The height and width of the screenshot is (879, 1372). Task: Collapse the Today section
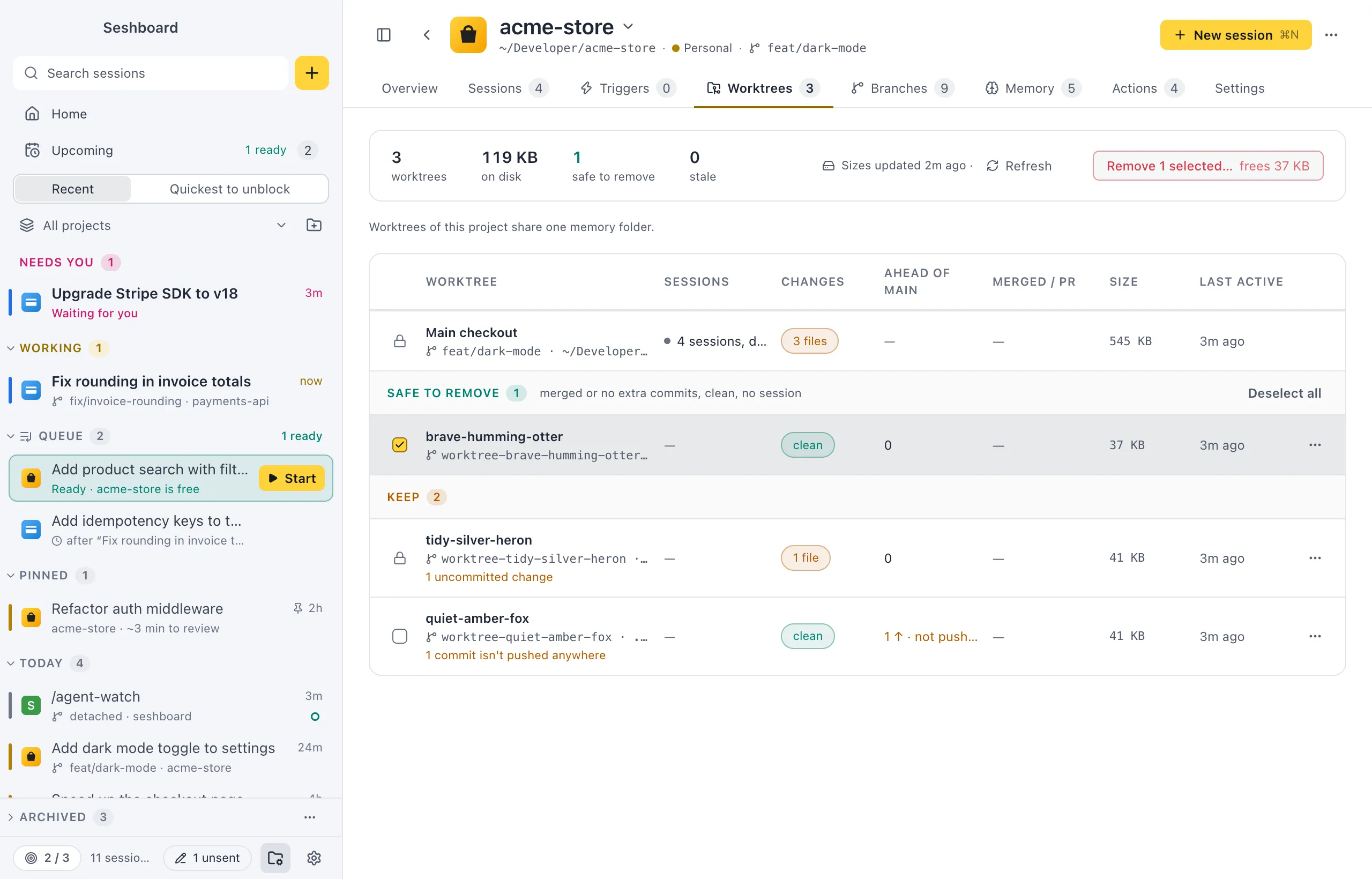(x=10, y=663)
